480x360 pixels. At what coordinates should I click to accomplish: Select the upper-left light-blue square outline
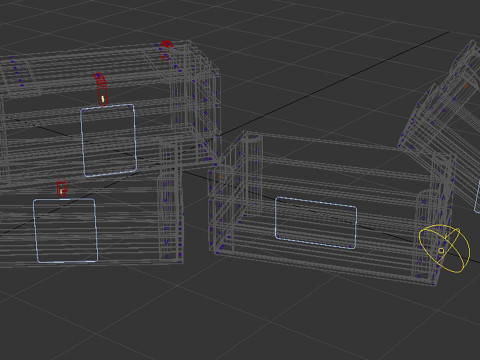(x=108, y=140)
